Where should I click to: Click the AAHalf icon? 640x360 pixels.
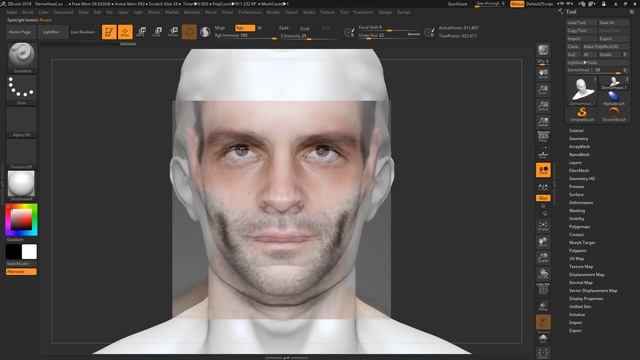[x=543, y=121]
